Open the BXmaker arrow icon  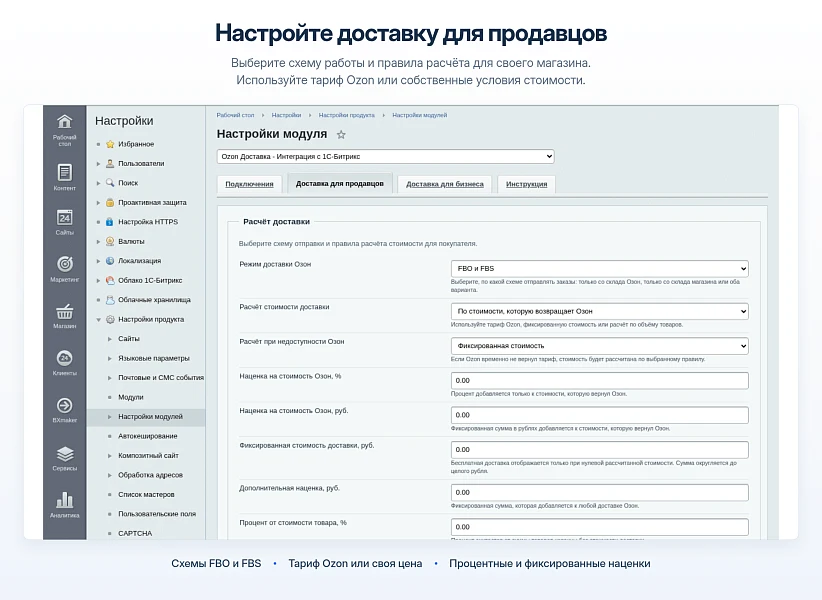click(64, 406)
